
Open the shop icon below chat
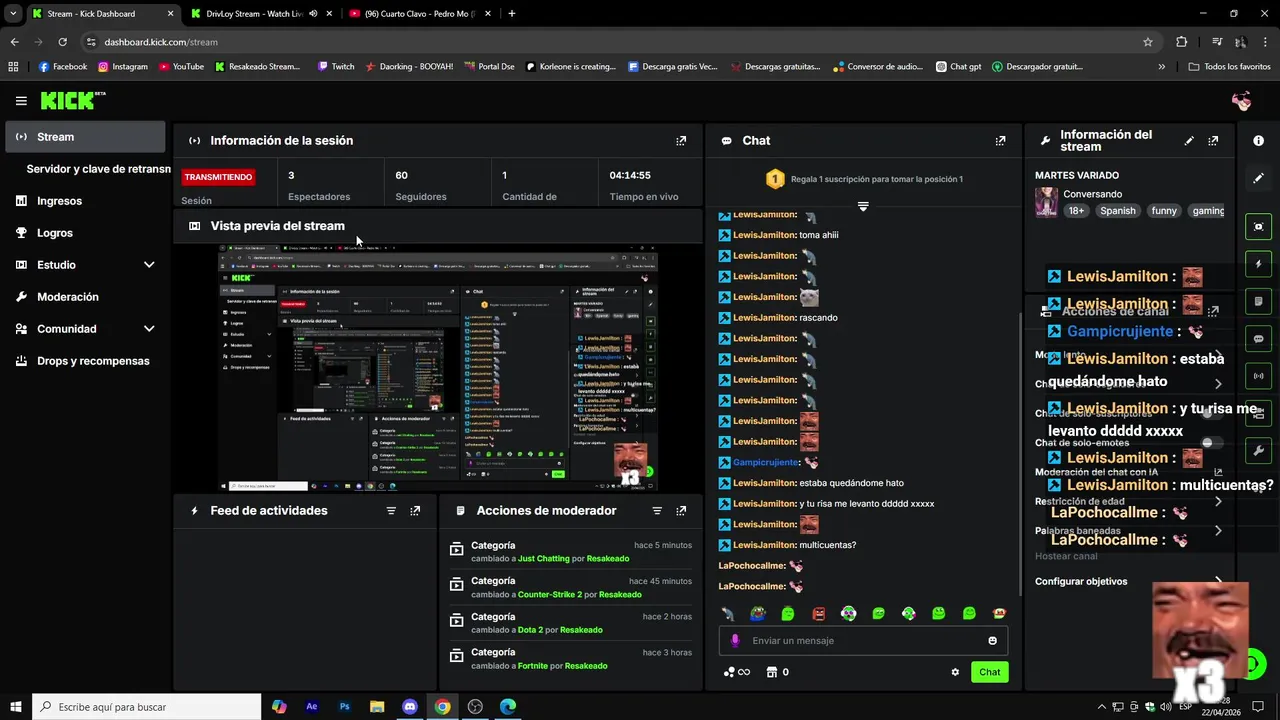pyautogui.click(x=771, y=672)
